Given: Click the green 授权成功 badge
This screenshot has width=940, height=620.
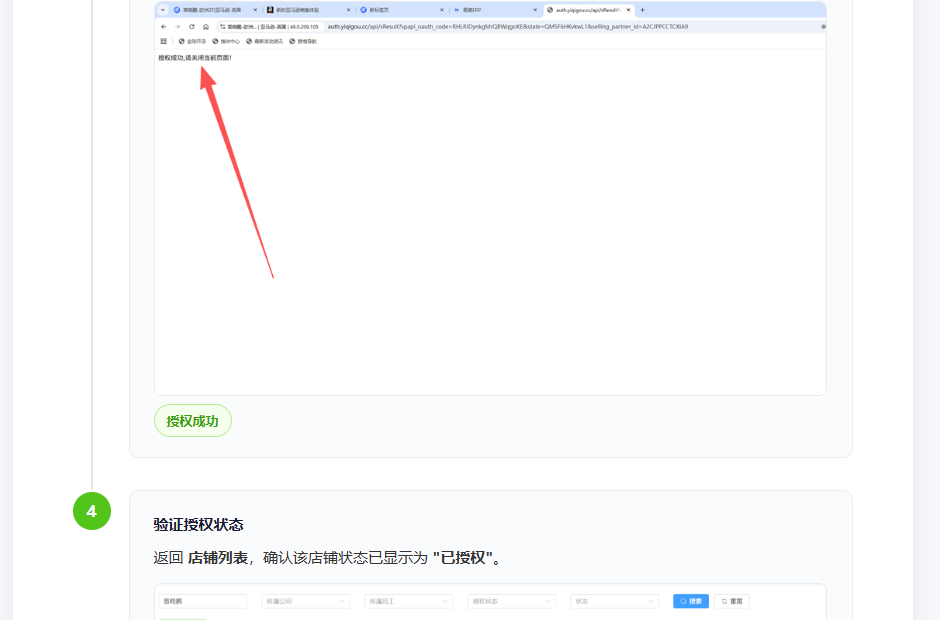Looking at the screenshot, I should pyautogui.click(x=193, y=421).
